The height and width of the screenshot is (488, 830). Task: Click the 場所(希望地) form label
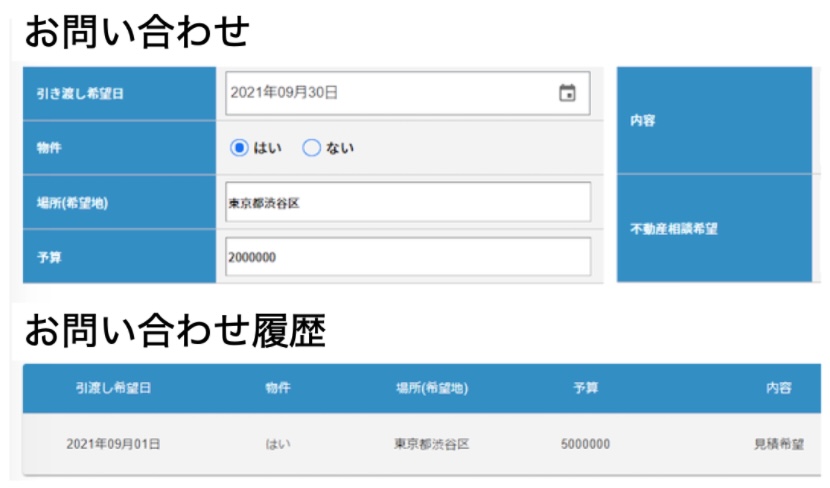(x=72, y=203)
